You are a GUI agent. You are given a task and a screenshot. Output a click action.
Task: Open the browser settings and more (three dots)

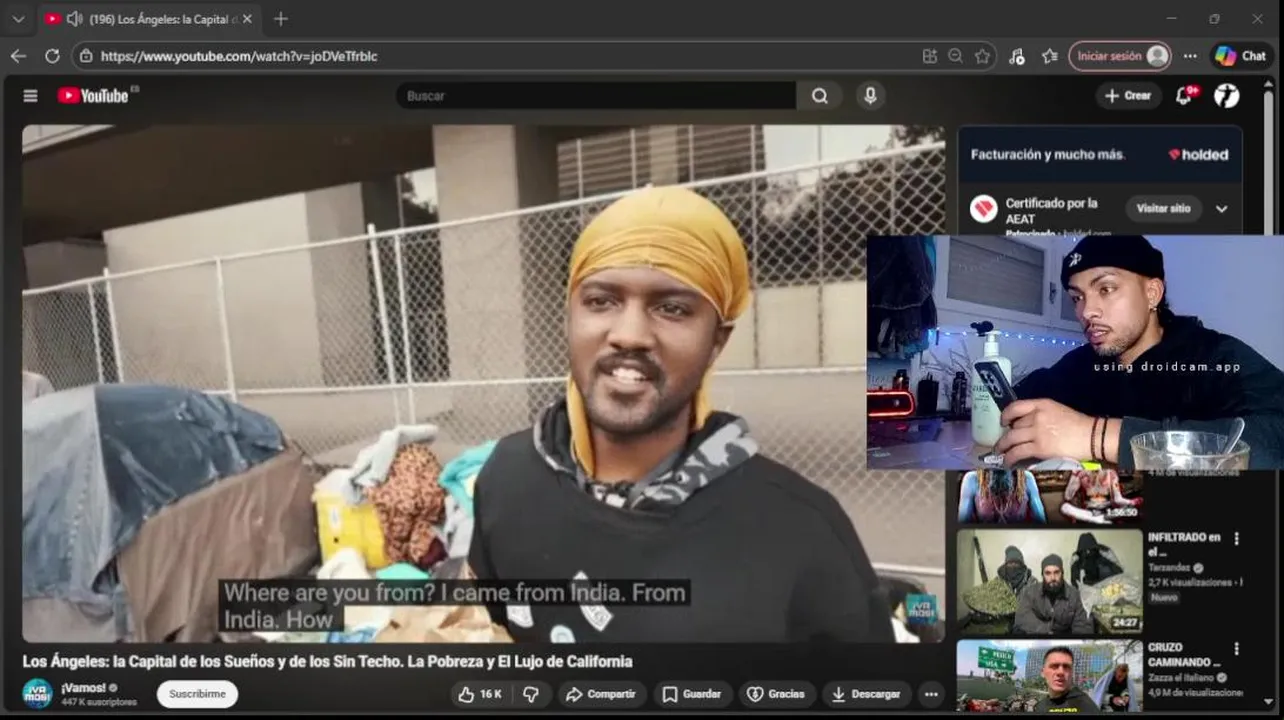pyautogui.click(x=1190, y=56)
